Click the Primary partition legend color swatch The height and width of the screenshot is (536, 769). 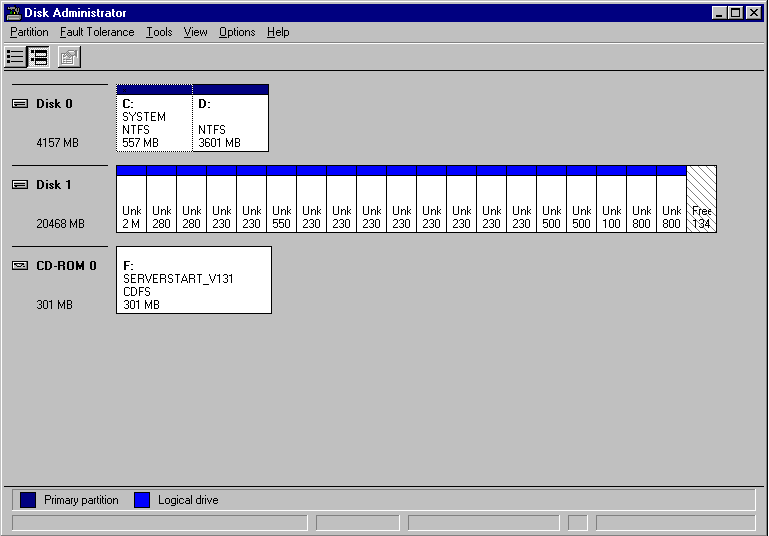point(29,500)
